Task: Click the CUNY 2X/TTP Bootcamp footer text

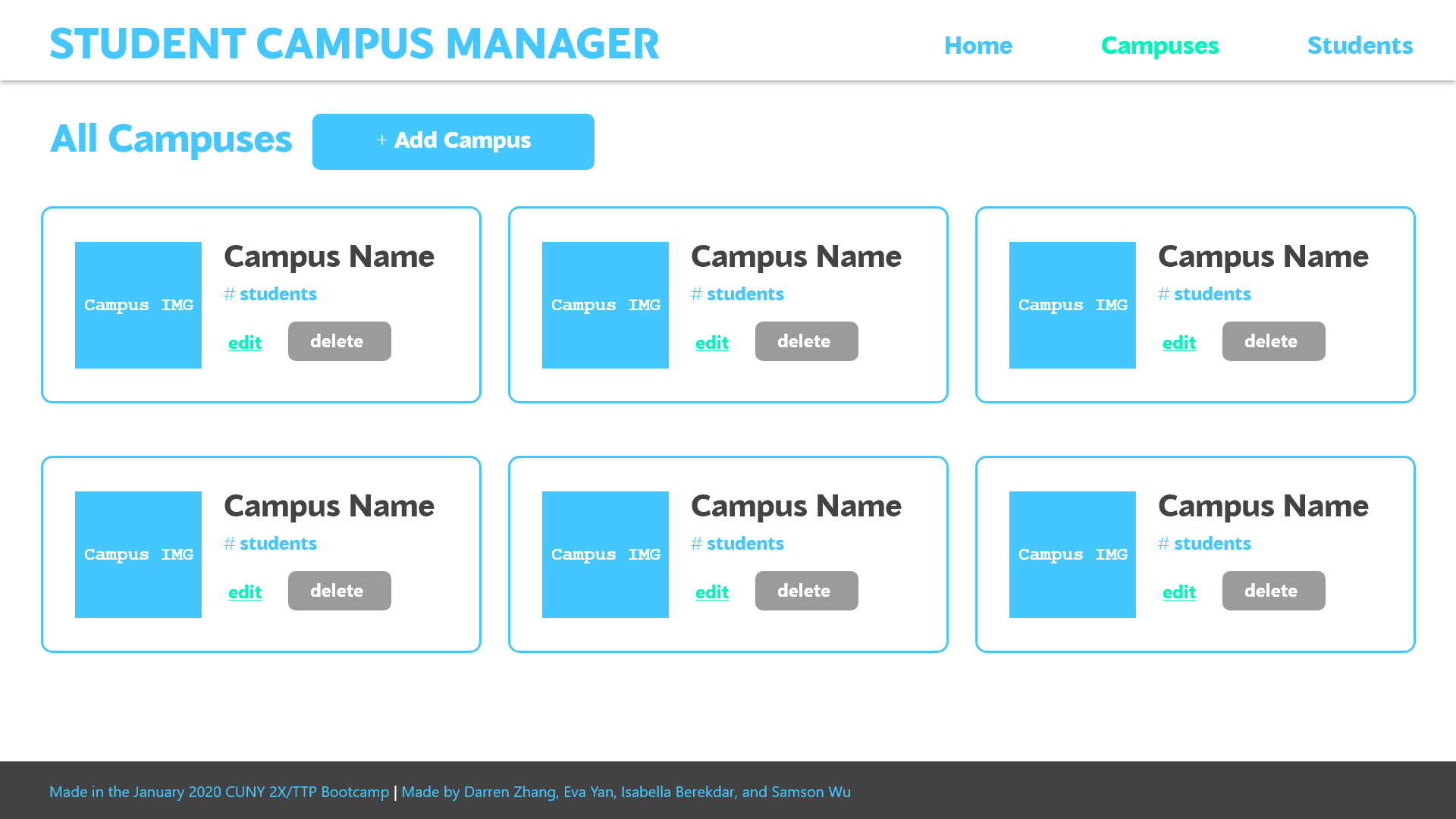Action: [x=219, y=792]
